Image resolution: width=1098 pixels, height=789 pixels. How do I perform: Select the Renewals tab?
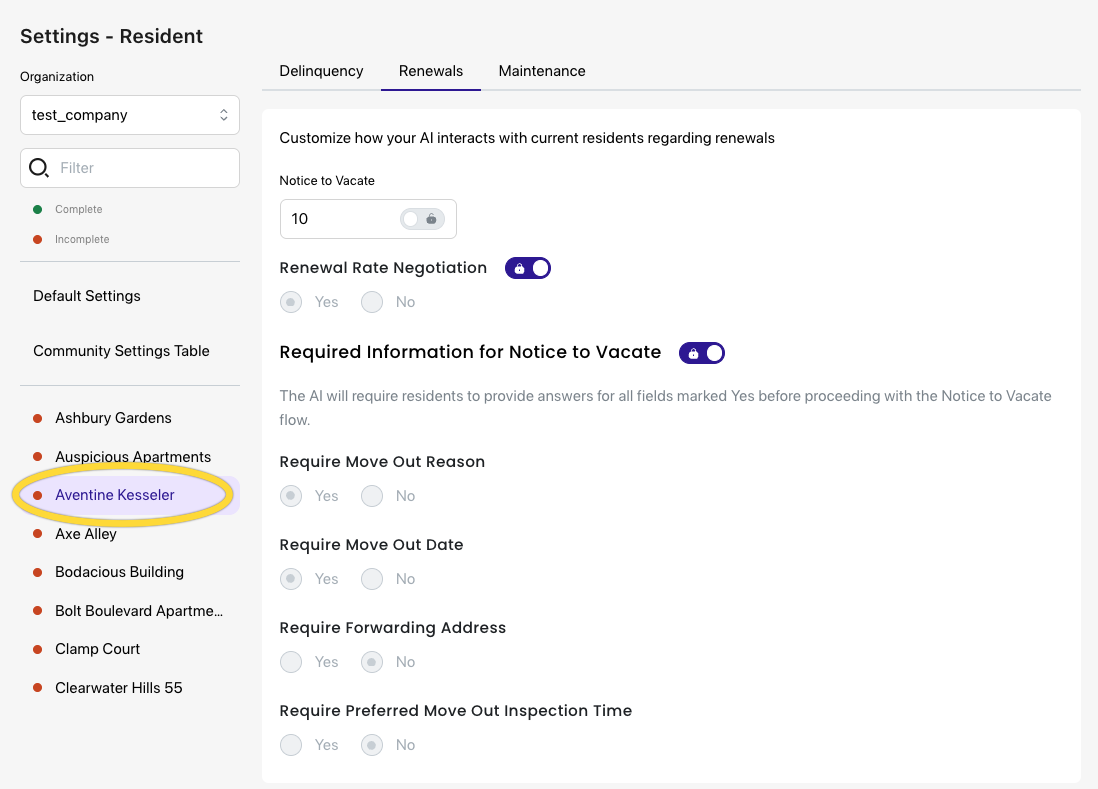point(431,71)
